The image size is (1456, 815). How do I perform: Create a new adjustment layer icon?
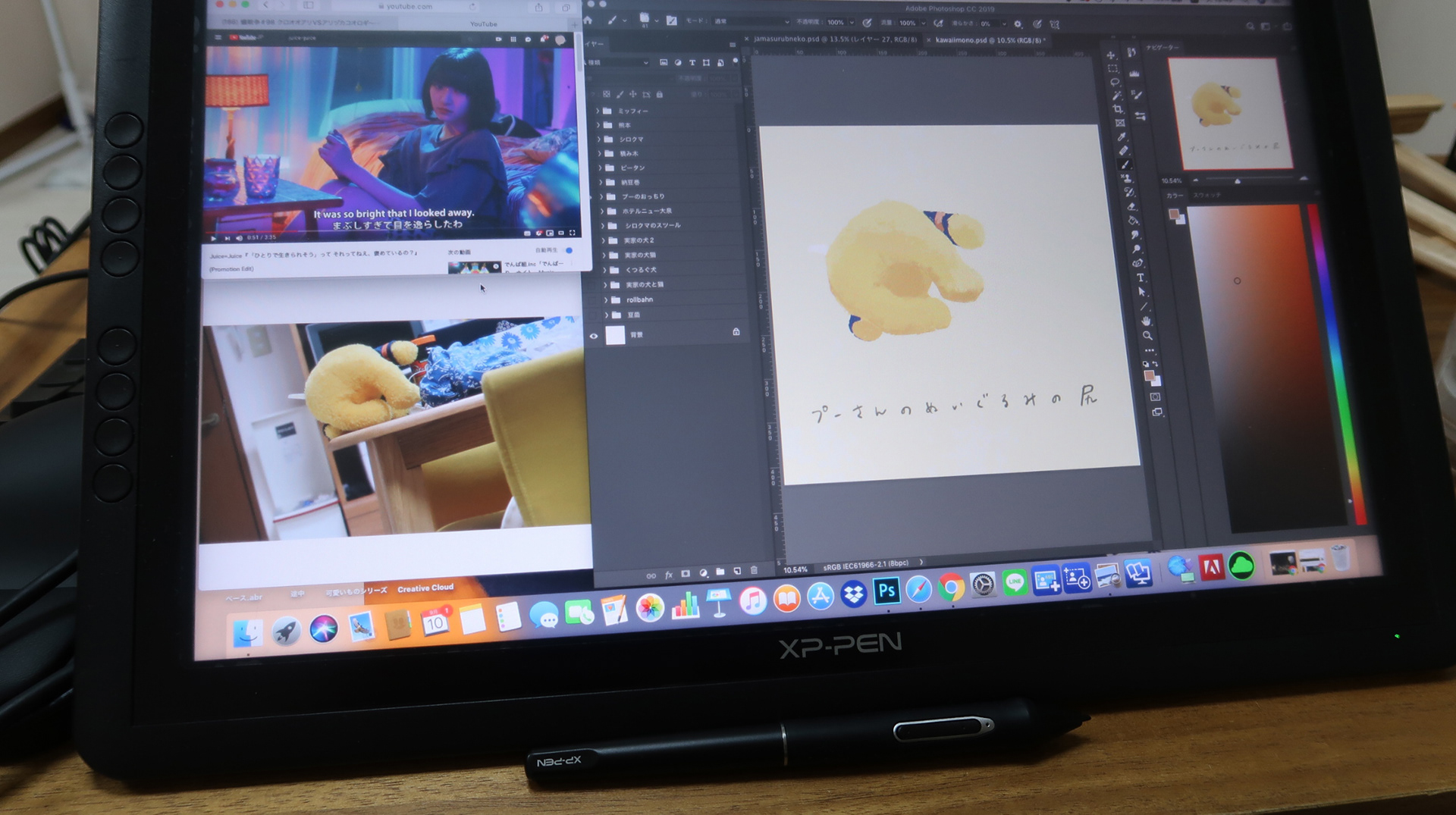pyautogui.click(x=703, y=573)
